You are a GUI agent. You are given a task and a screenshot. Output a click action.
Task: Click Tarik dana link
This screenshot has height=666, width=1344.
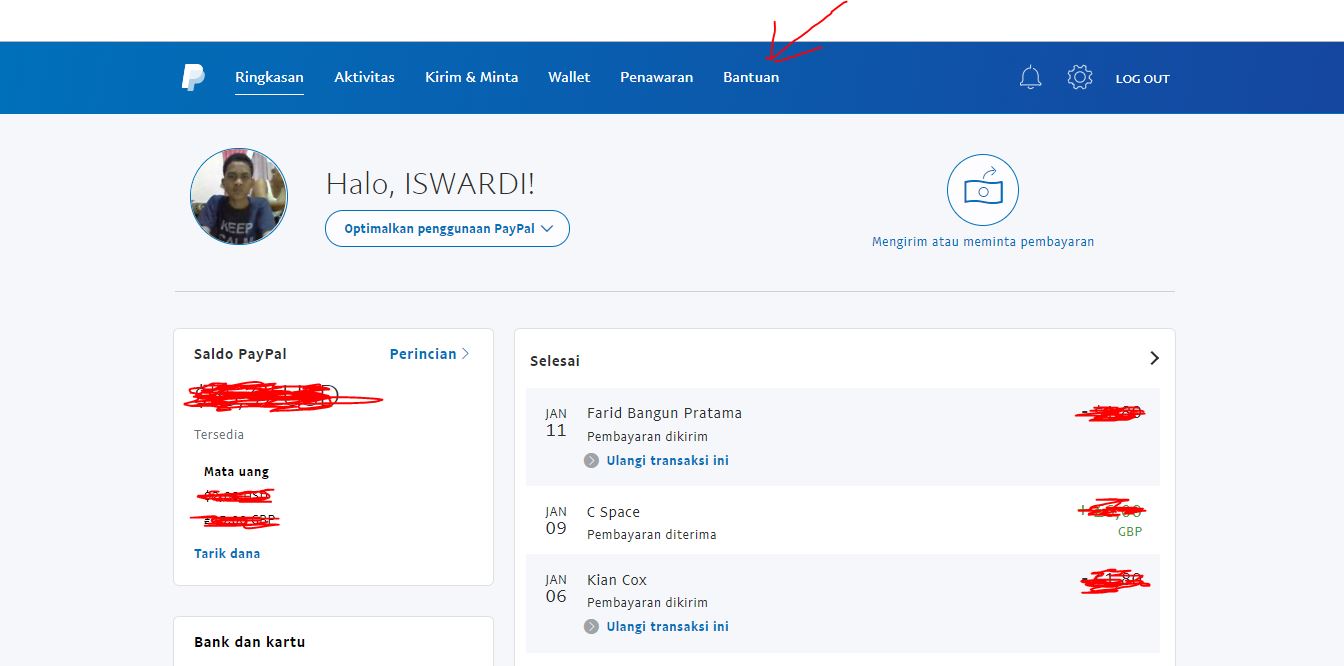(x=227, y=553)
